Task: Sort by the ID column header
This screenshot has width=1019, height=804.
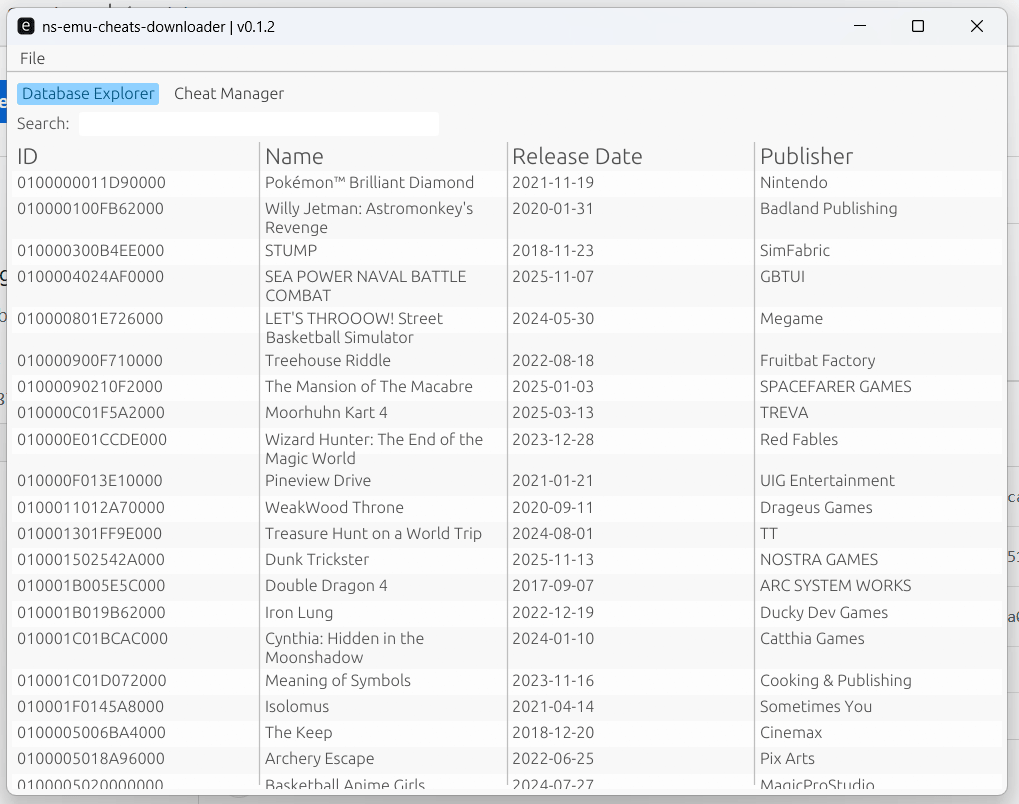Action: click(27, 157)
